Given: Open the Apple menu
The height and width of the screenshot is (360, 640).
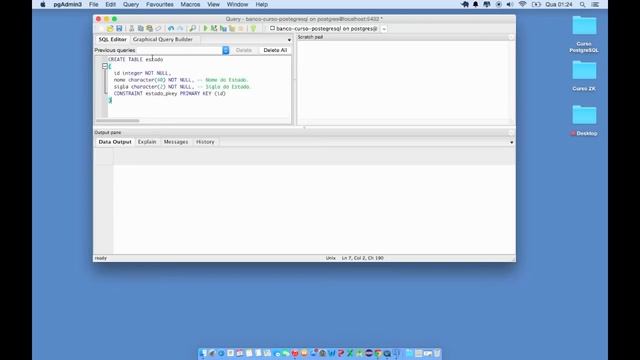Looking at the screenshot, I should (43, 4).
